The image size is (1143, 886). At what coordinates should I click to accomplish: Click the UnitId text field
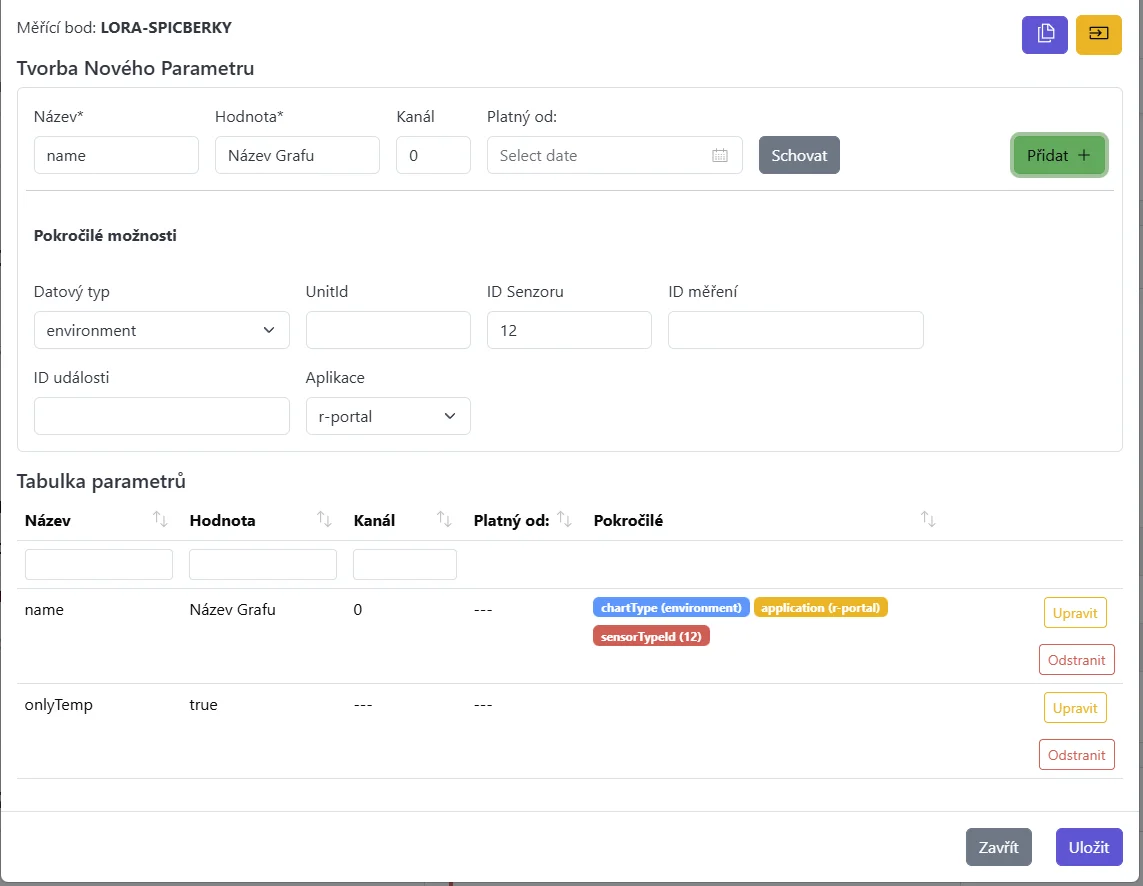[387, 330]
